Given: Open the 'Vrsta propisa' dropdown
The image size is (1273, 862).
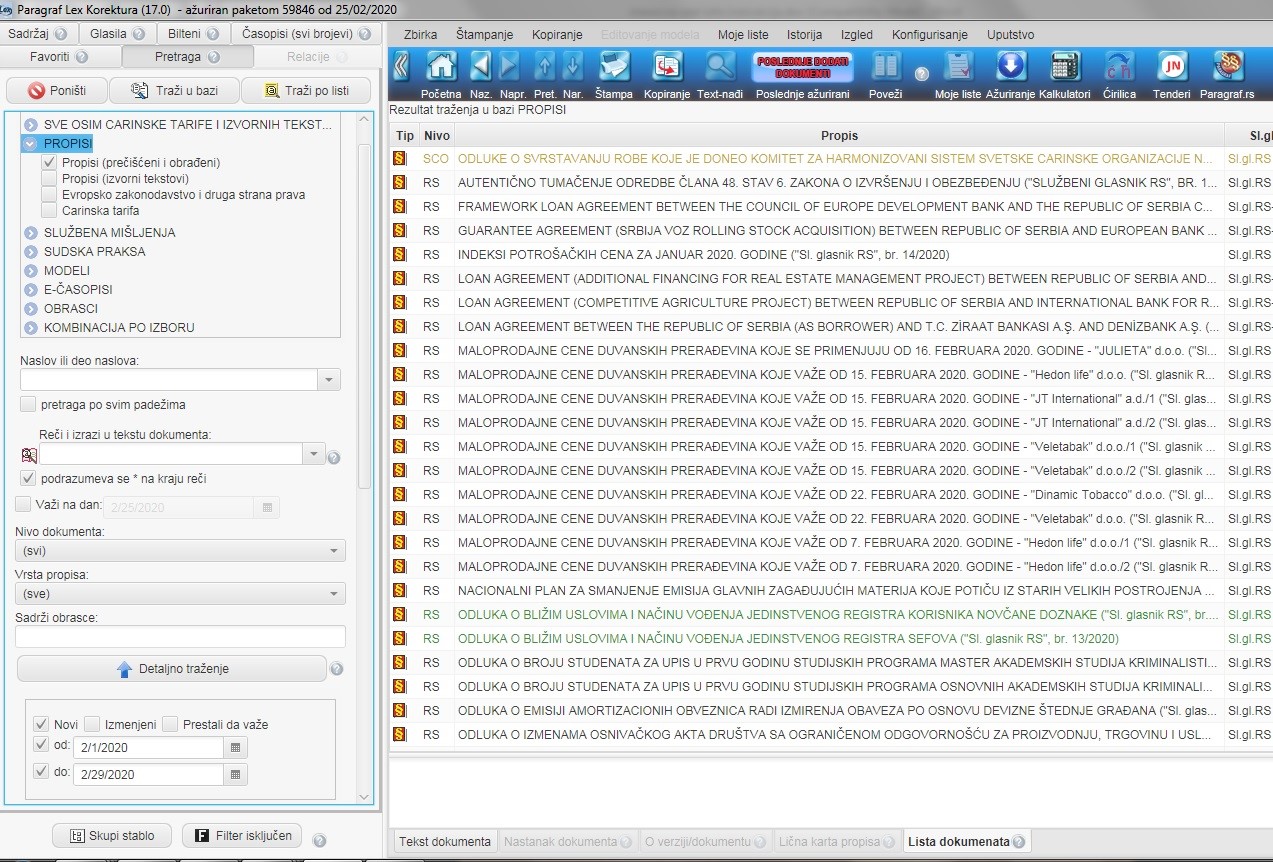Looking at the screenshot, I should pyautogui.click(x=180, y=594).
